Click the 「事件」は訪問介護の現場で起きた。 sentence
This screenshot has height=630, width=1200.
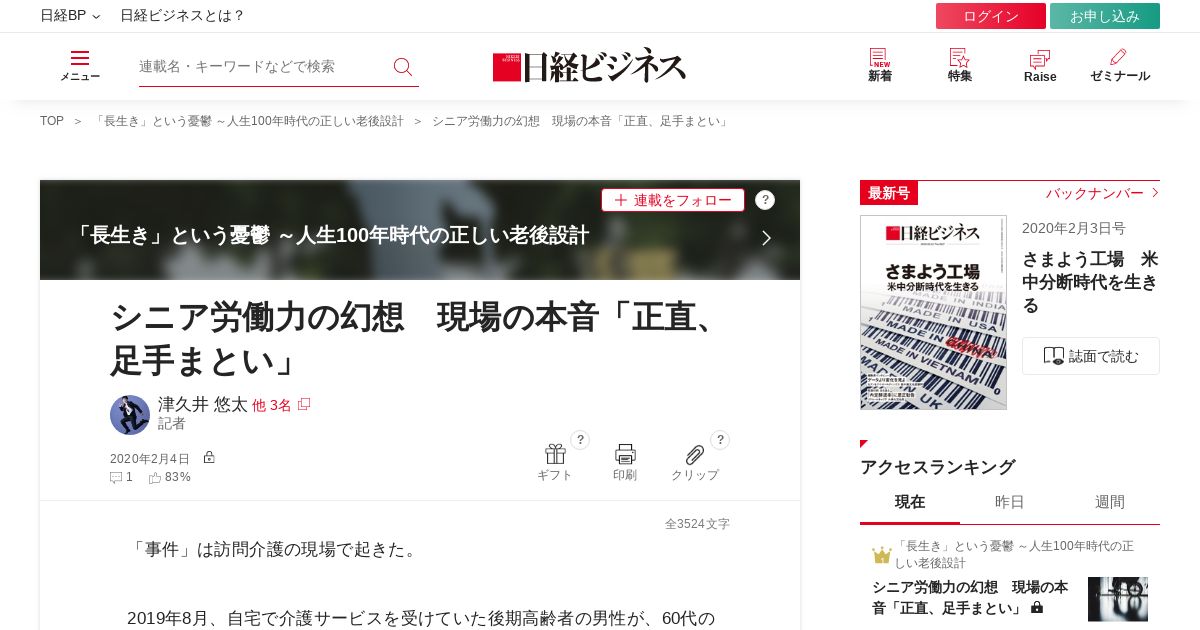click(x=274, y=550)
